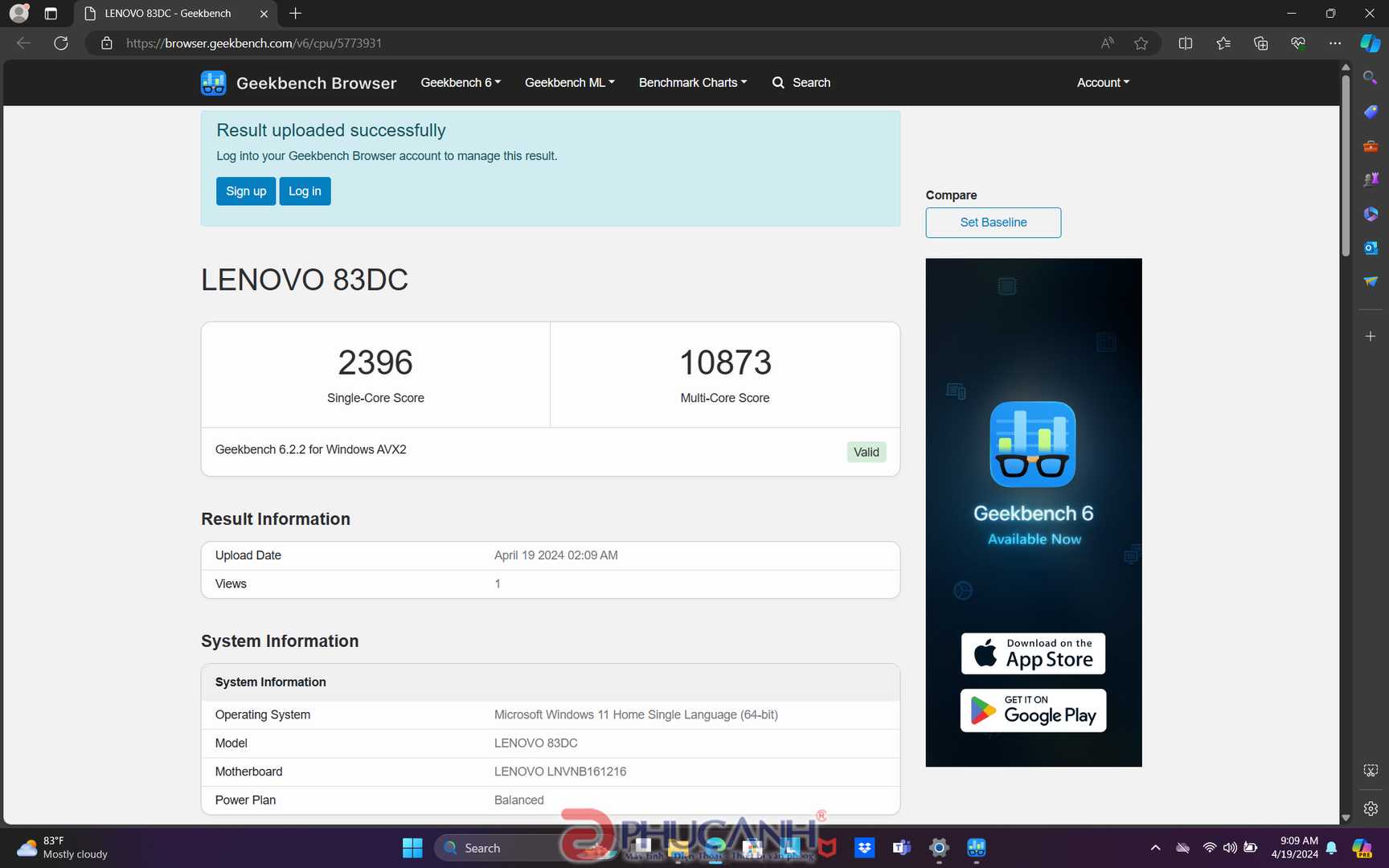Viewport: 1389px width, 868px height.
Task: Open sidebar settings gear icon
Action: pos(1371,809)
